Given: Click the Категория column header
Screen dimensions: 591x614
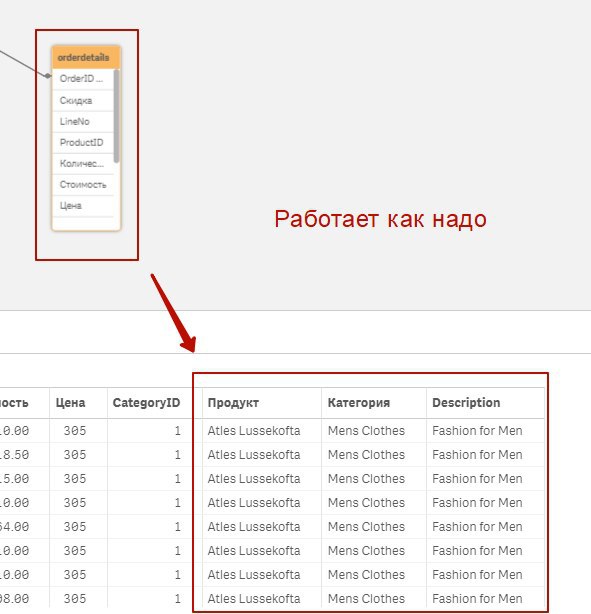Looking at the screenshot, I should [x=374, y=403].
